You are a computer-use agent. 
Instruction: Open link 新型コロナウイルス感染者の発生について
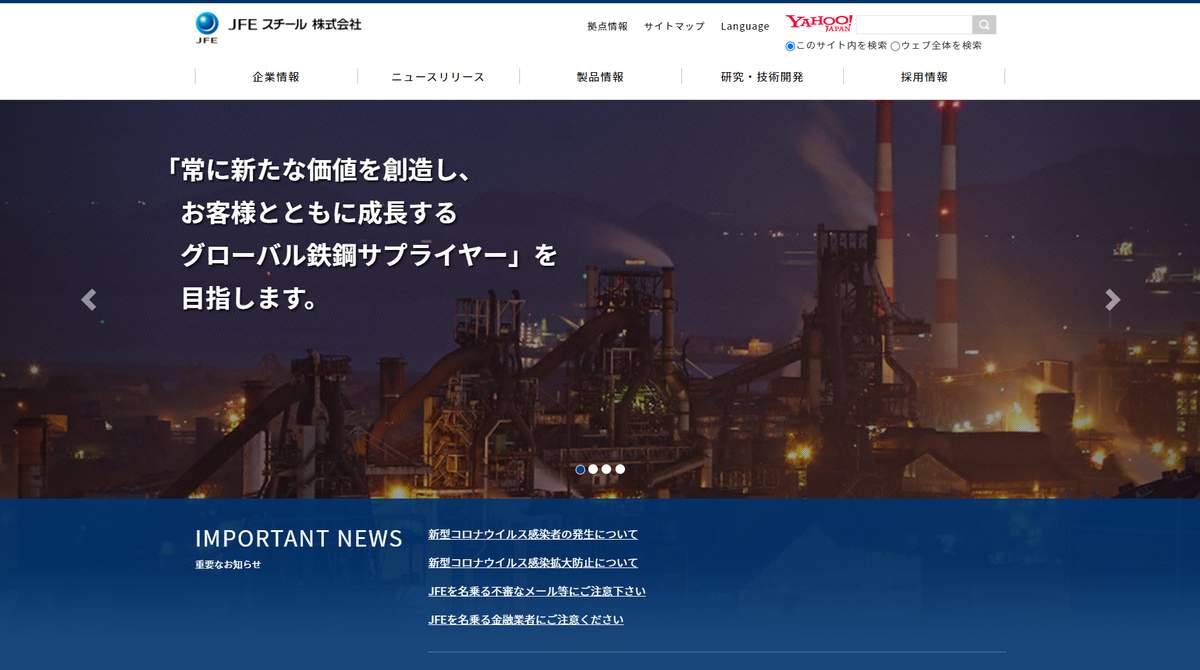pos(533,535)
